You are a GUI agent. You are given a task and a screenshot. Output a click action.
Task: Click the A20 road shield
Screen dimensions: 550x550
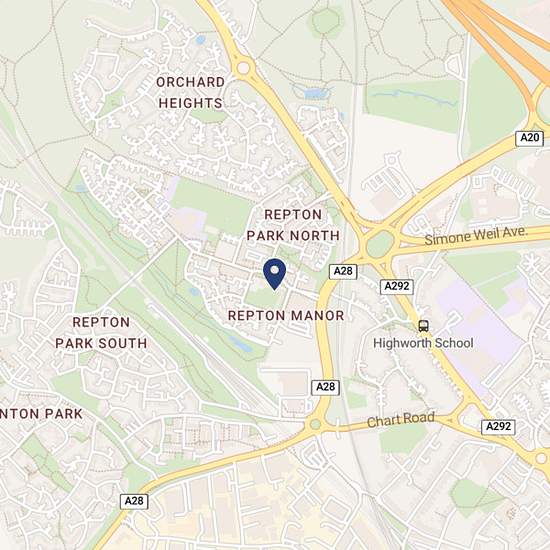tap(530, 138)
